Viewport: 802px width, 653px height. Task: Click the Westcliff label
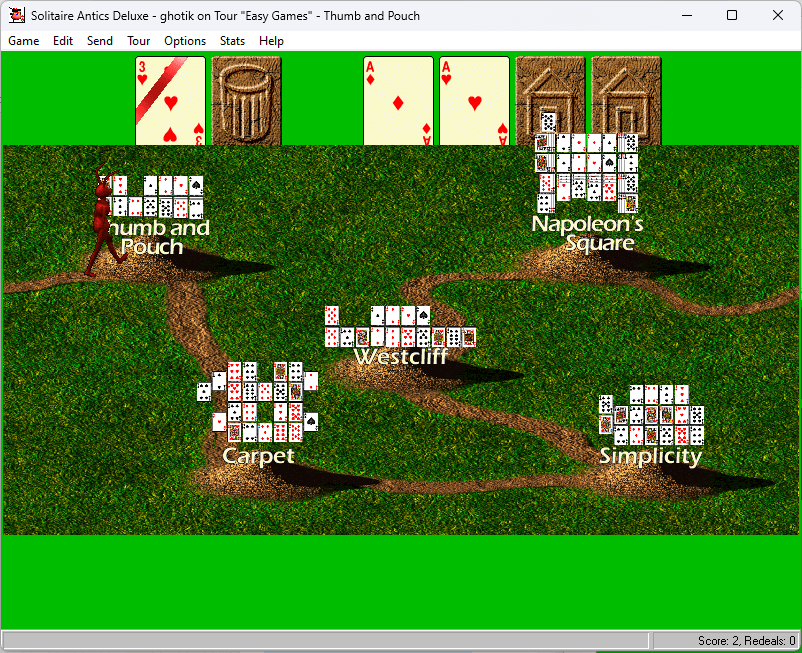coord(401,356)
